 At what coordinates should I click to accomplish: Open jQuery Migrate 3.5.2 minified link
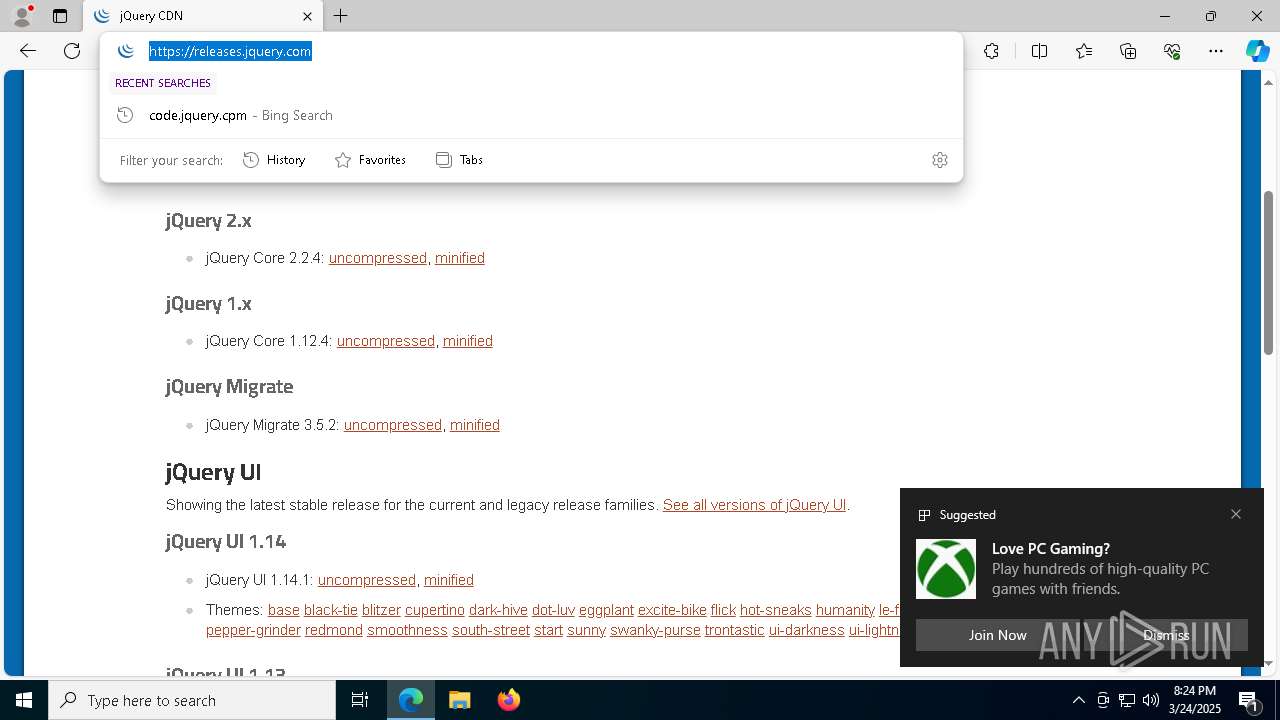(475, 425)
